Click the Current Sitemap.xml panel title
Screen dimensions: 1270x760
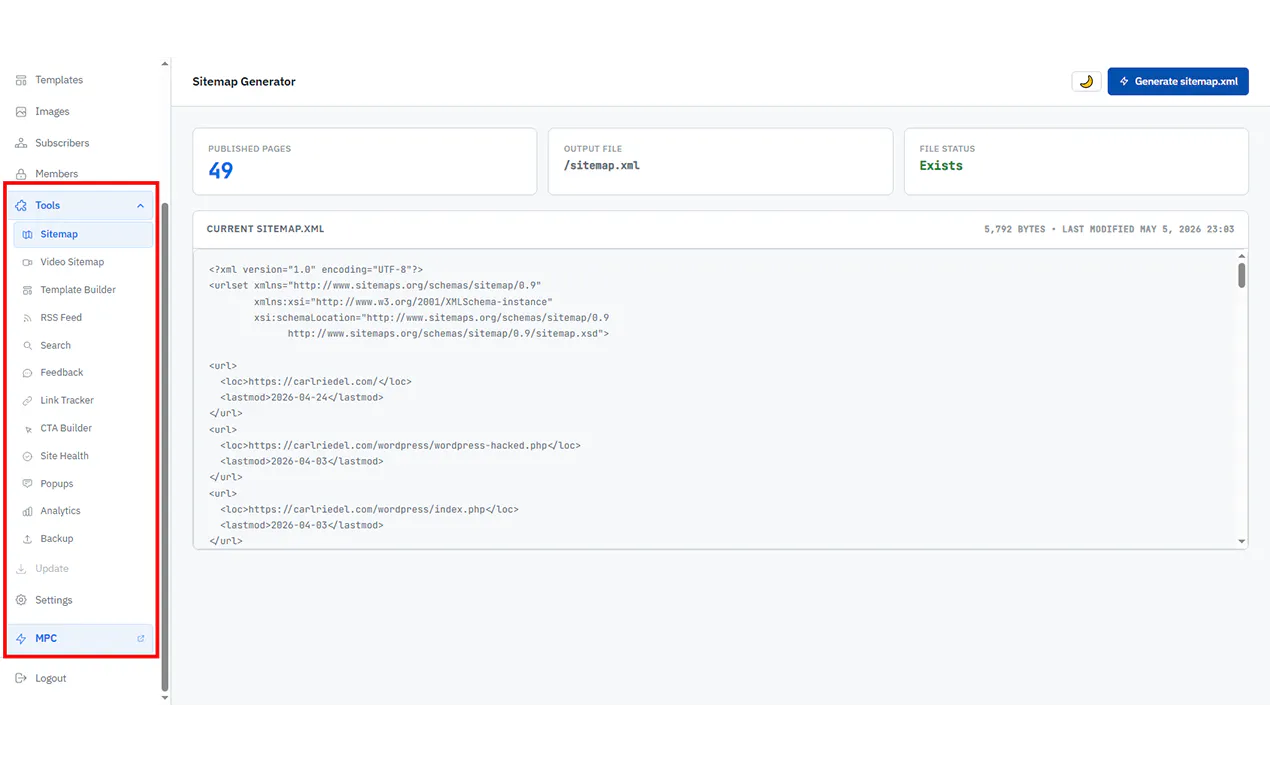[x=265, y=229]
